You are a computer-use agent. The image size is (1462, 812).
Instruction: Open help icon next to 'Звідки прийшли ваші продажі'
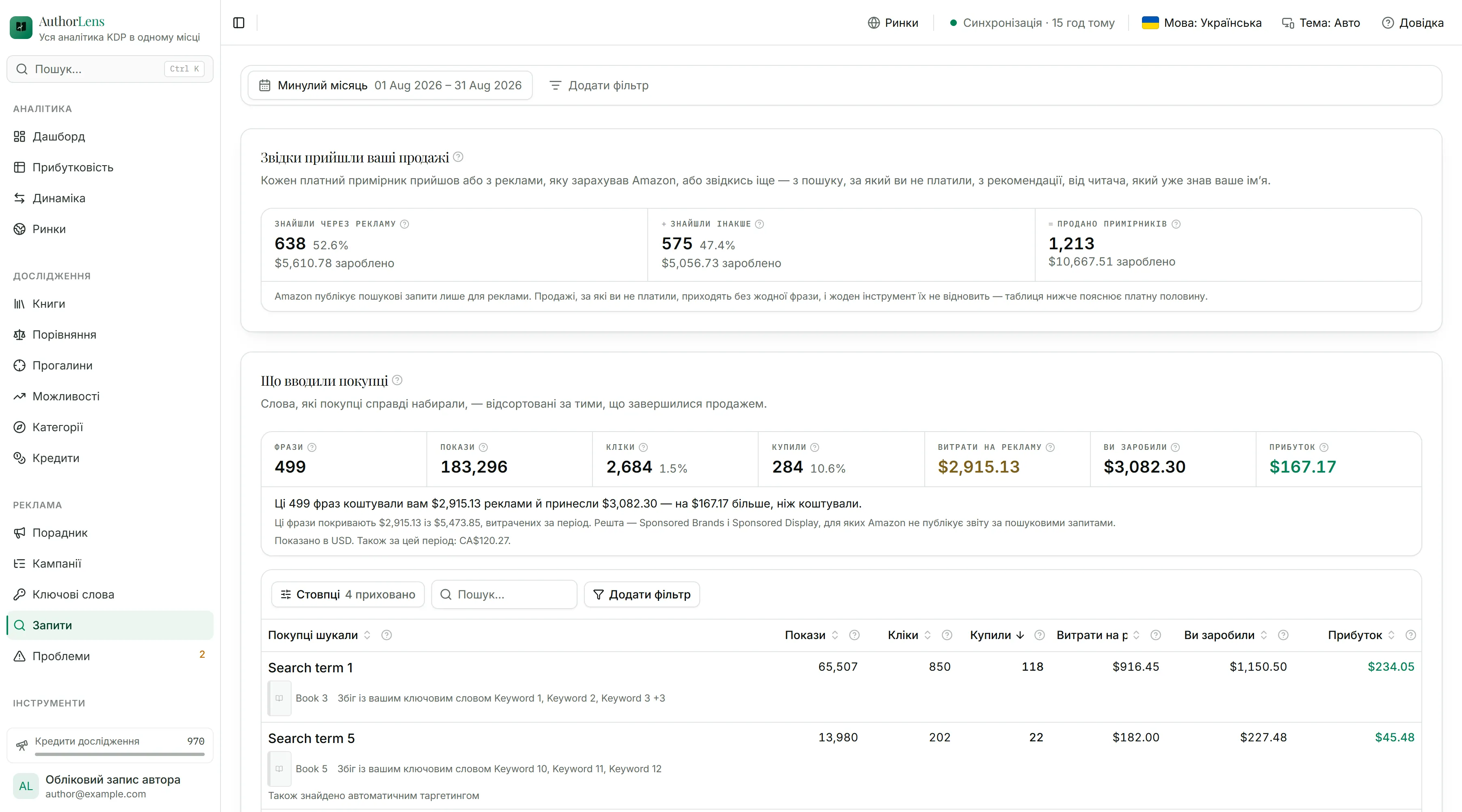(458, 157)
